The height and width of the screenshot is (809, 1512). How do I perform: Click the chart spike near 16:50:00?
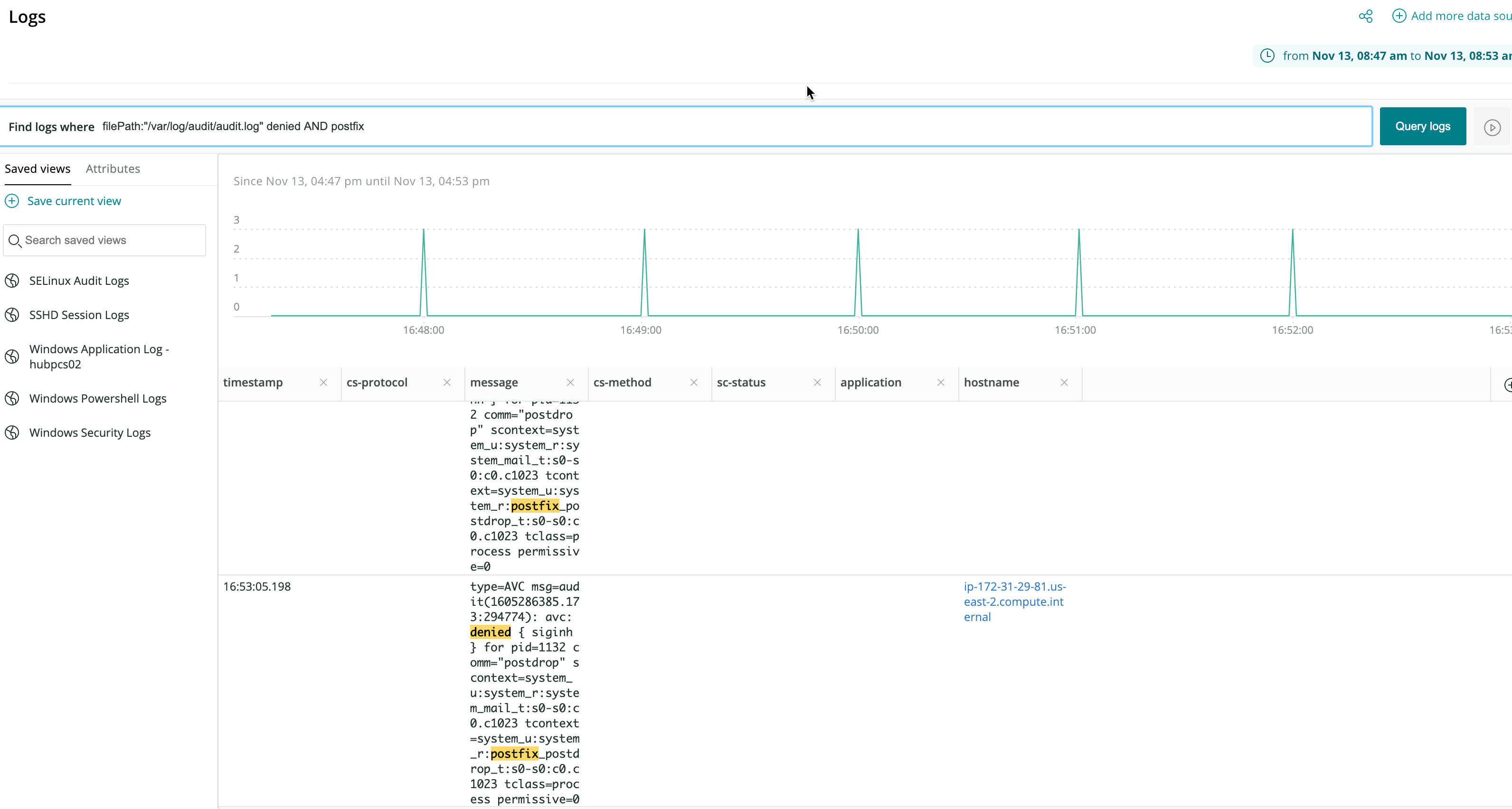tap(858, 272)
